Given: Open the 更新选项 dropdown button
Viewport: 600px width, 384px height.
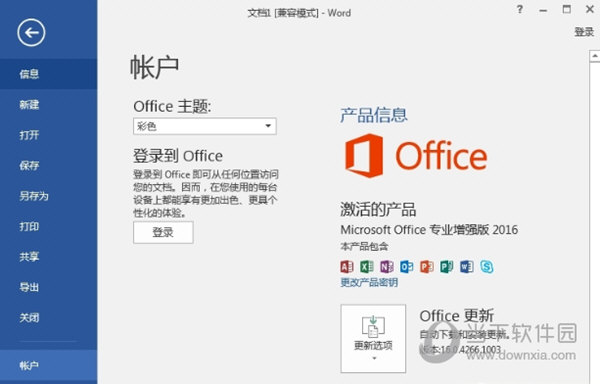Looking at the screenshot, I should click(x=373, y=338).
